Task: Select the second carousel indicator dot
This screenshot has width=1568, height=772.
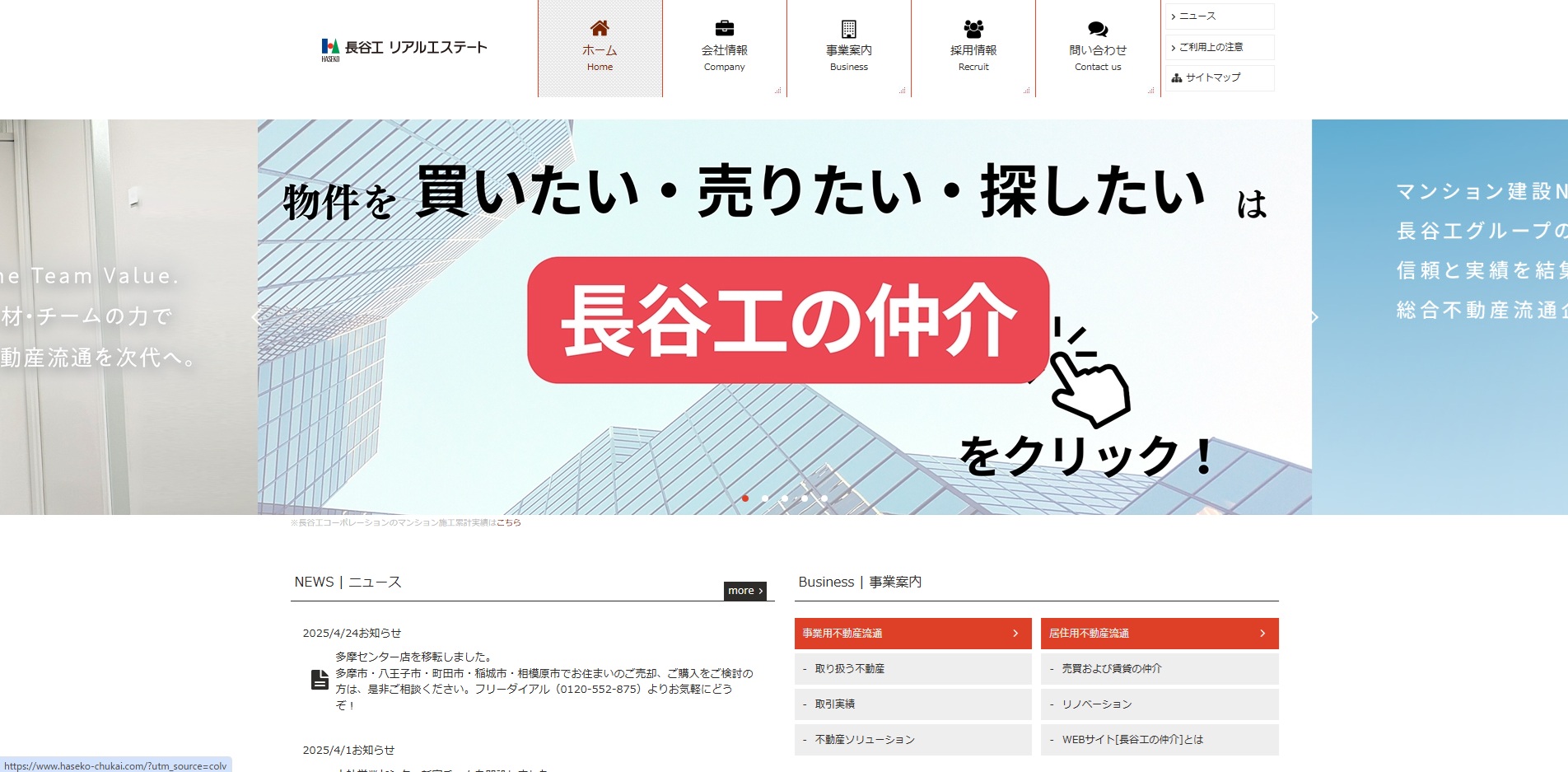Action: pyautogui.click(x=765, y=498)
